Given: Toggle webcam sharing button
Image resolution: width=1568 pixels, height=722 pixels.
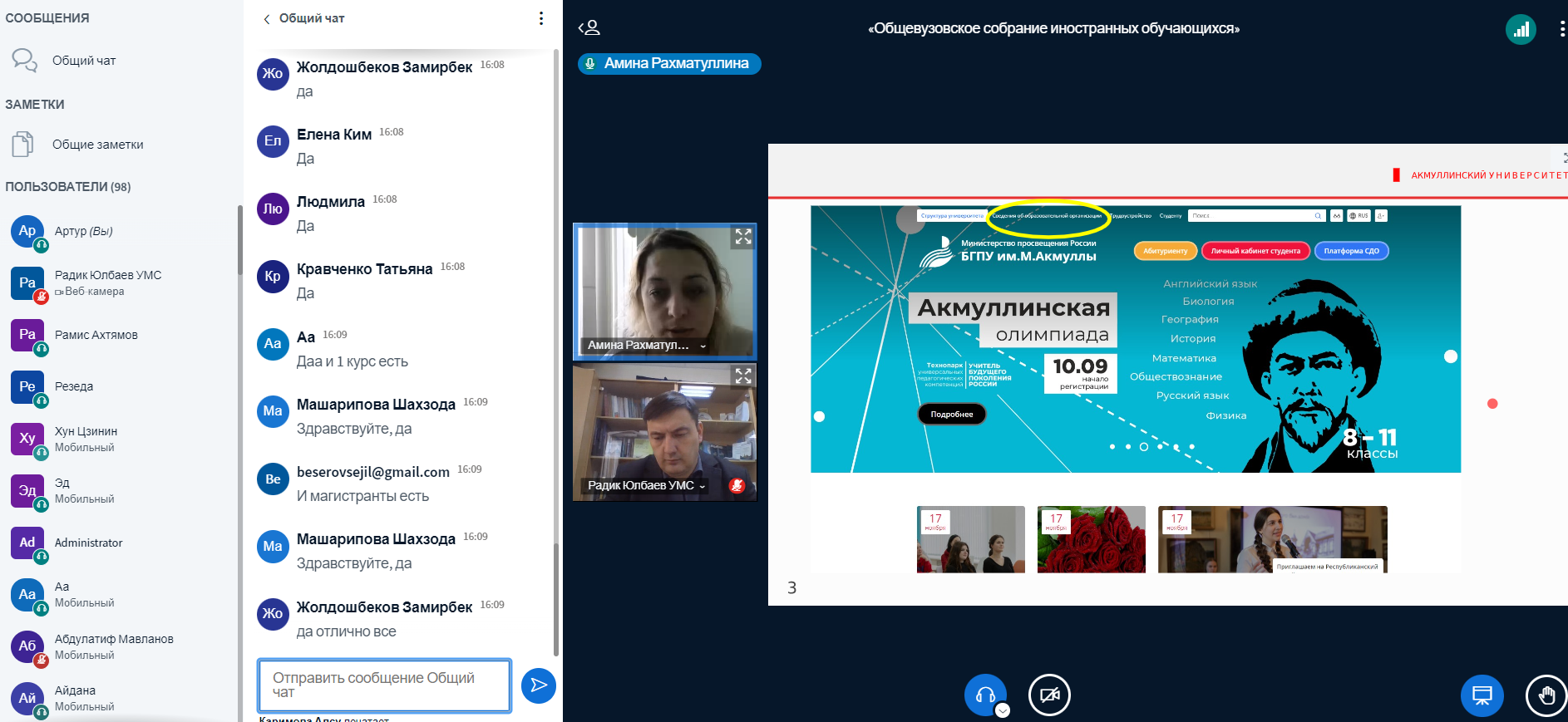Looking at the screenshot, I should click(1049, 695).
